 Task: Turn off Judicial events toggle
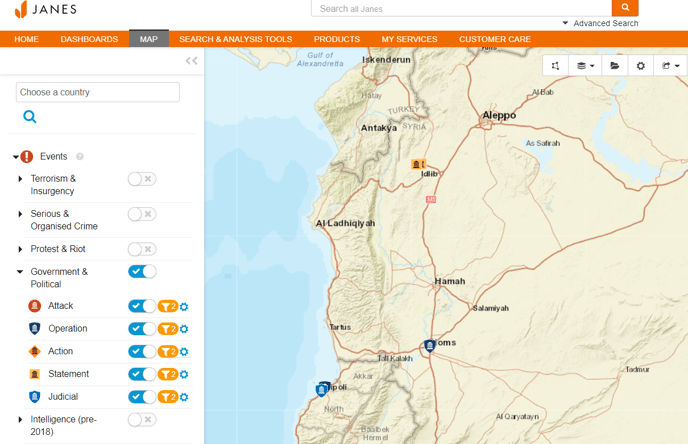pyautogui.click(x=142, y=397)
